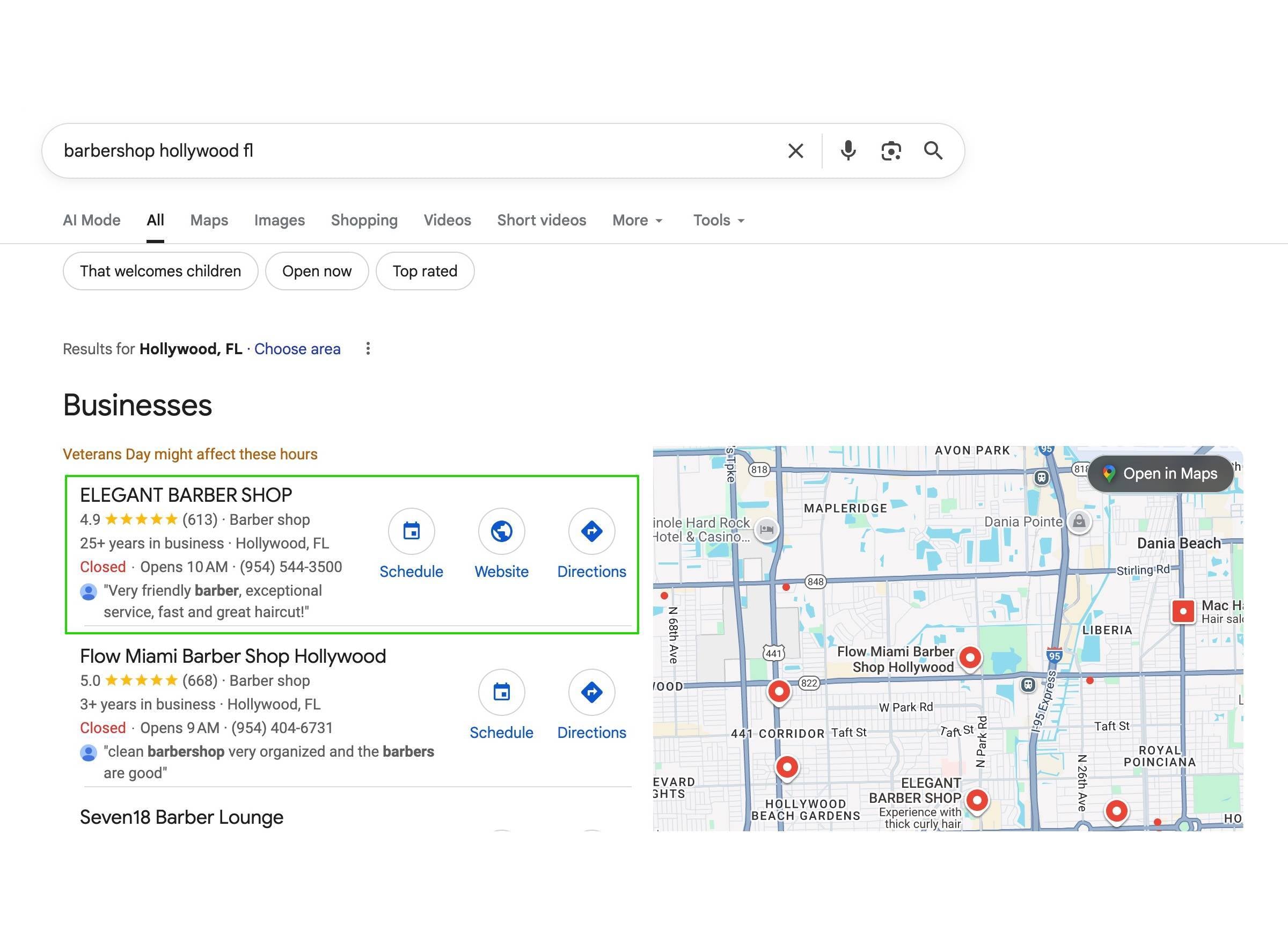
Task: Click the 'Very friendly barber' review snippet
Action: pos(213,602)
